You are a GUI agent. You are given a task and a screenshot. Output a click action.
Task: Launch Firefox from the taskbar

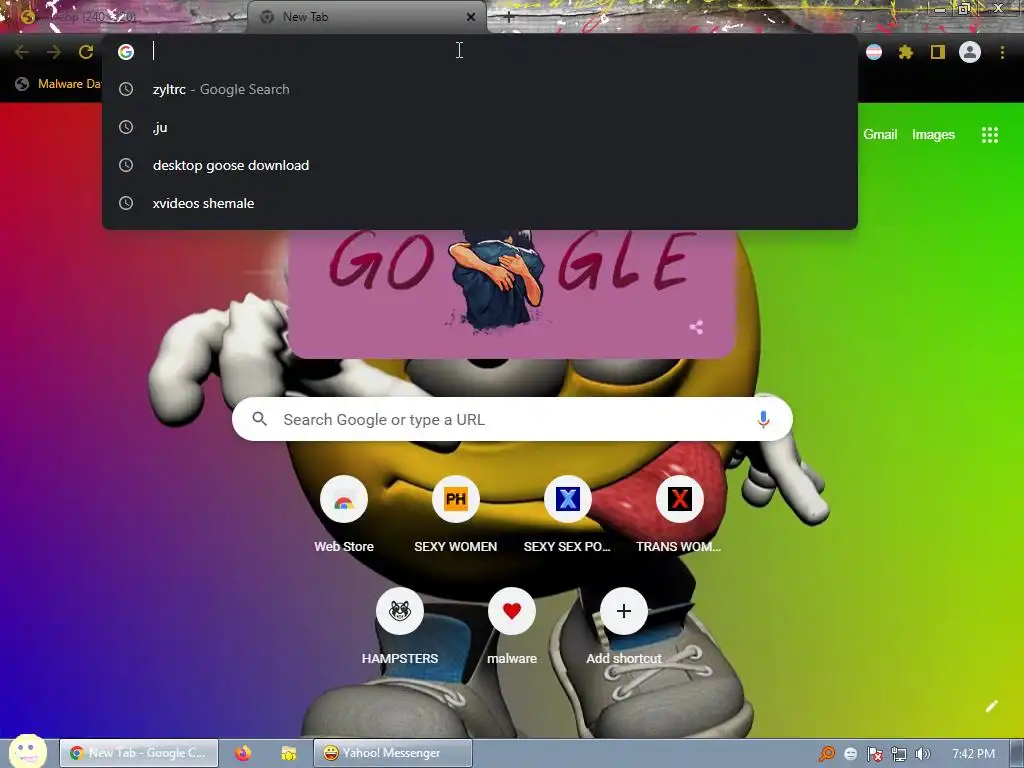[x=243, y=753]
